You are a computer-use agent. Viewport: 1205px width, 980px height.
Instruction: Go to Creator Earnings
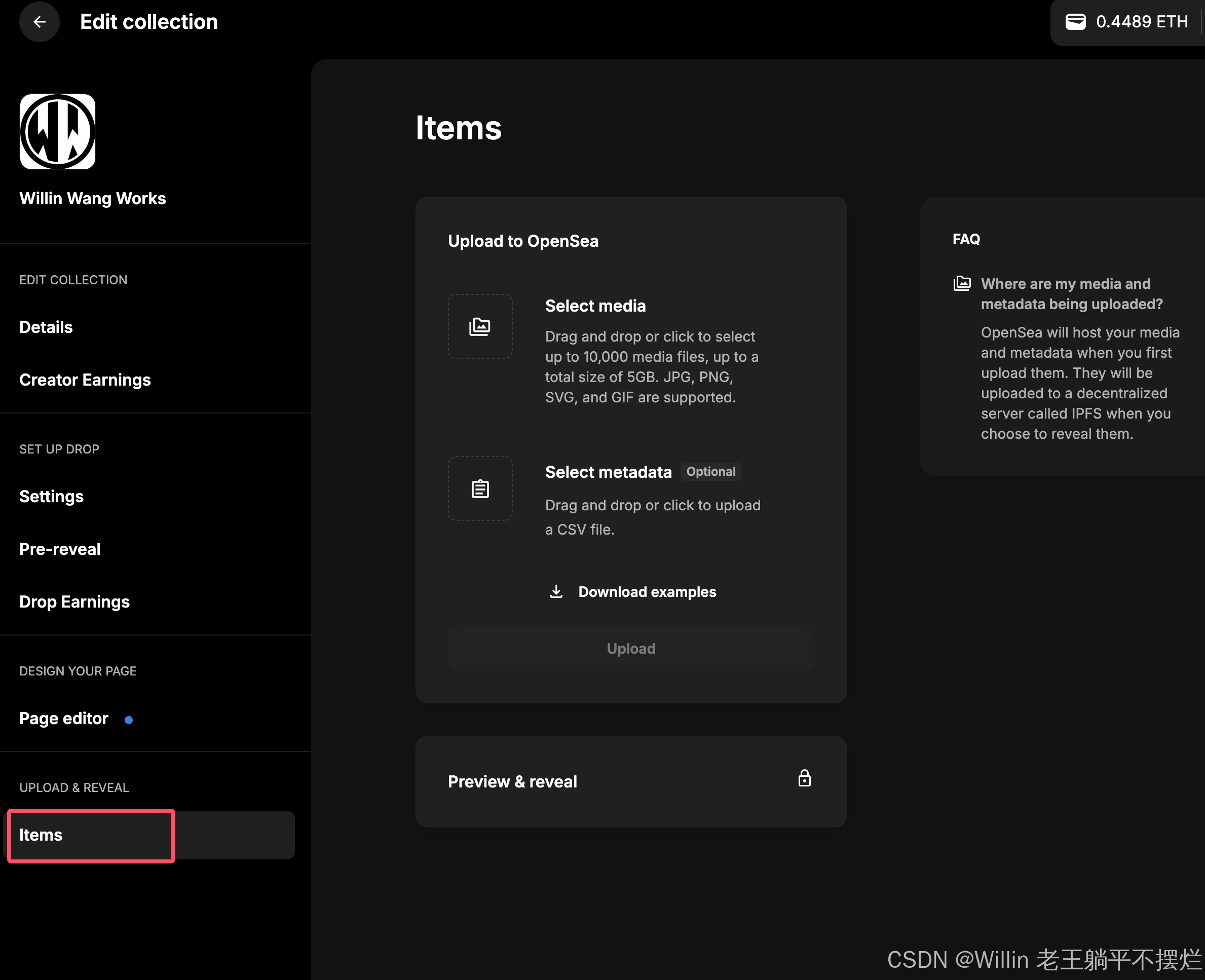[x=85, y=380]
